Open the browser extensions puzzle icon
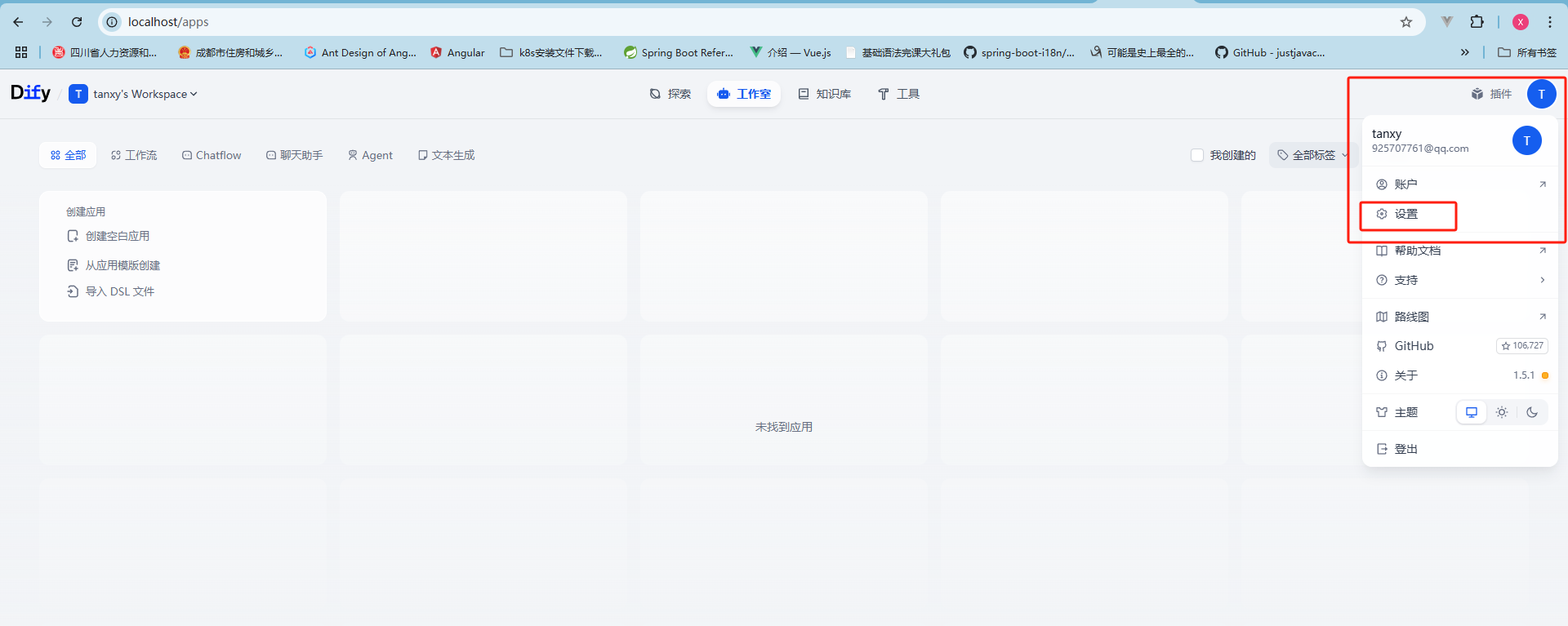Screen dimensions: 1568x626 pyautogui.click(x=1477, y=22)
